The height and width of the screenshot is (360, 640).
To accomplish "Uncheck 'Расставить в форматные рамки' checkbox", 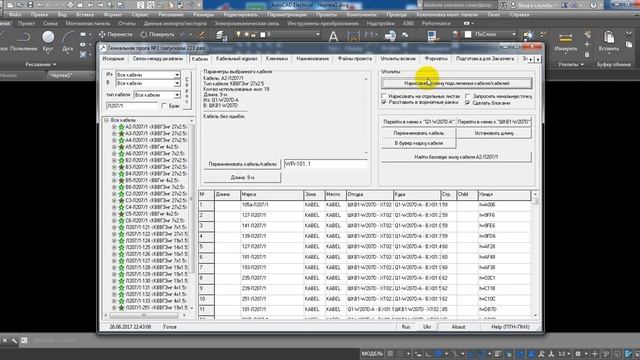I will [384, 102].
